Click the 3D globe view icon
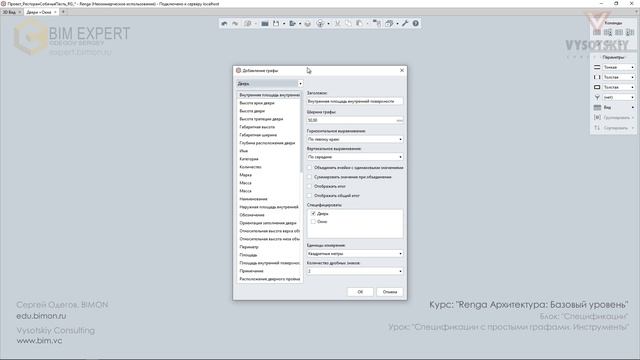Image resolution: width=640 pixels, height=360 pixels. pos(320,24)
